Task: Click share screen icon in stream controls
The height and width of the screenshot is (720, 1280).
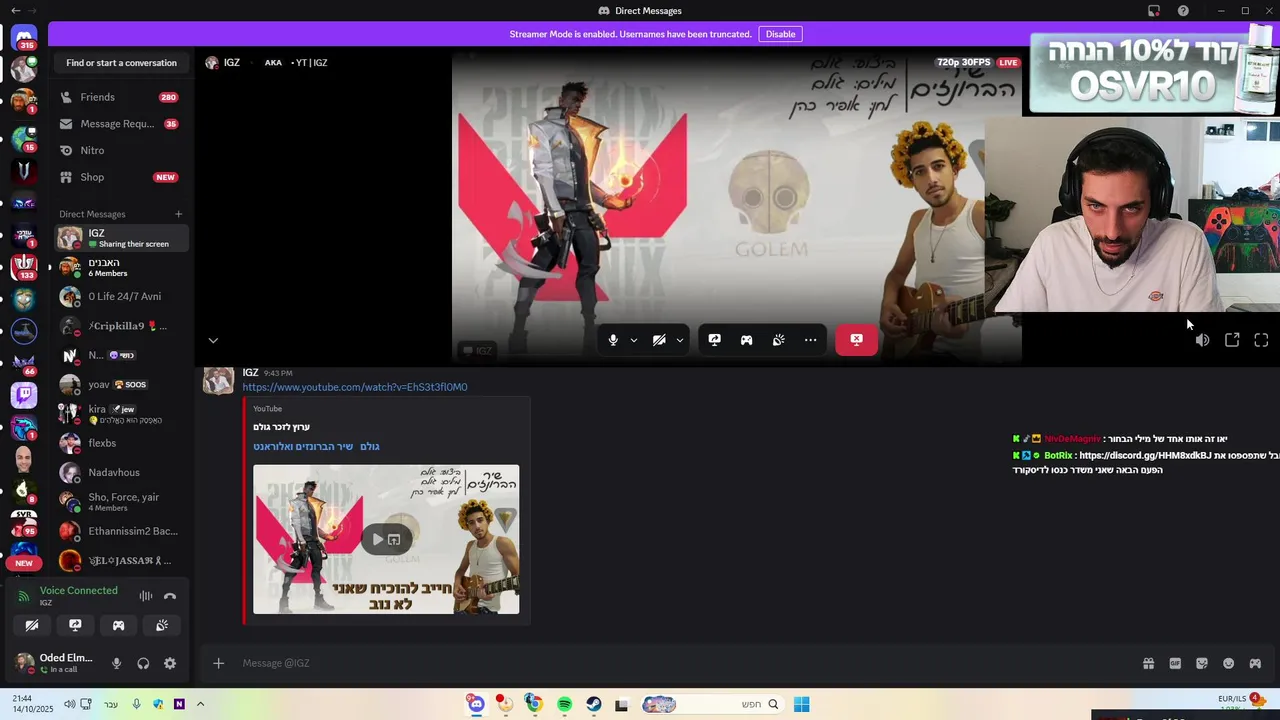Action: coord(714,340)
